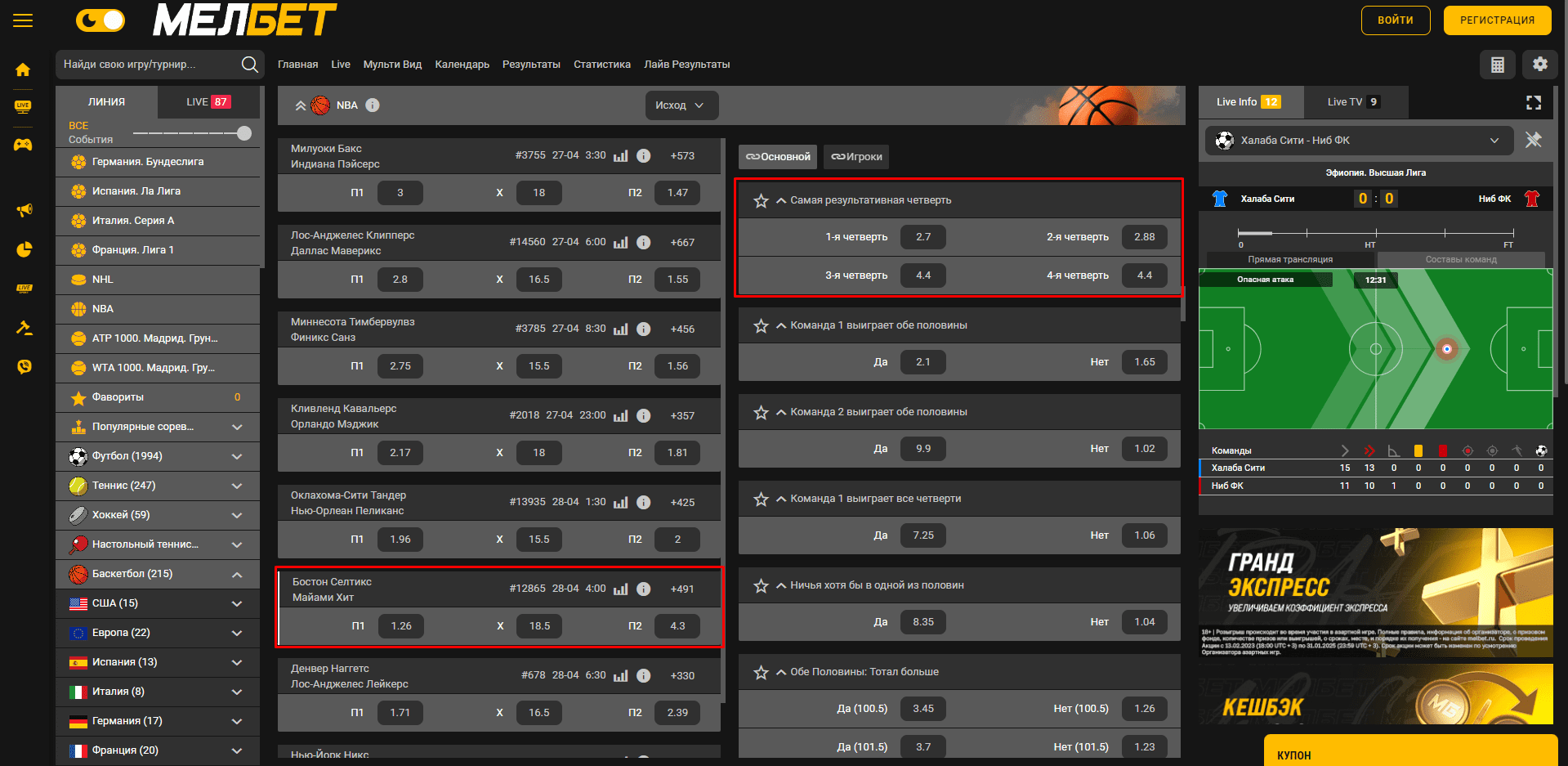The image size is (1568, 766).
Task: Select 2-я четверть odds 2.88
Action: [1144, 237]
